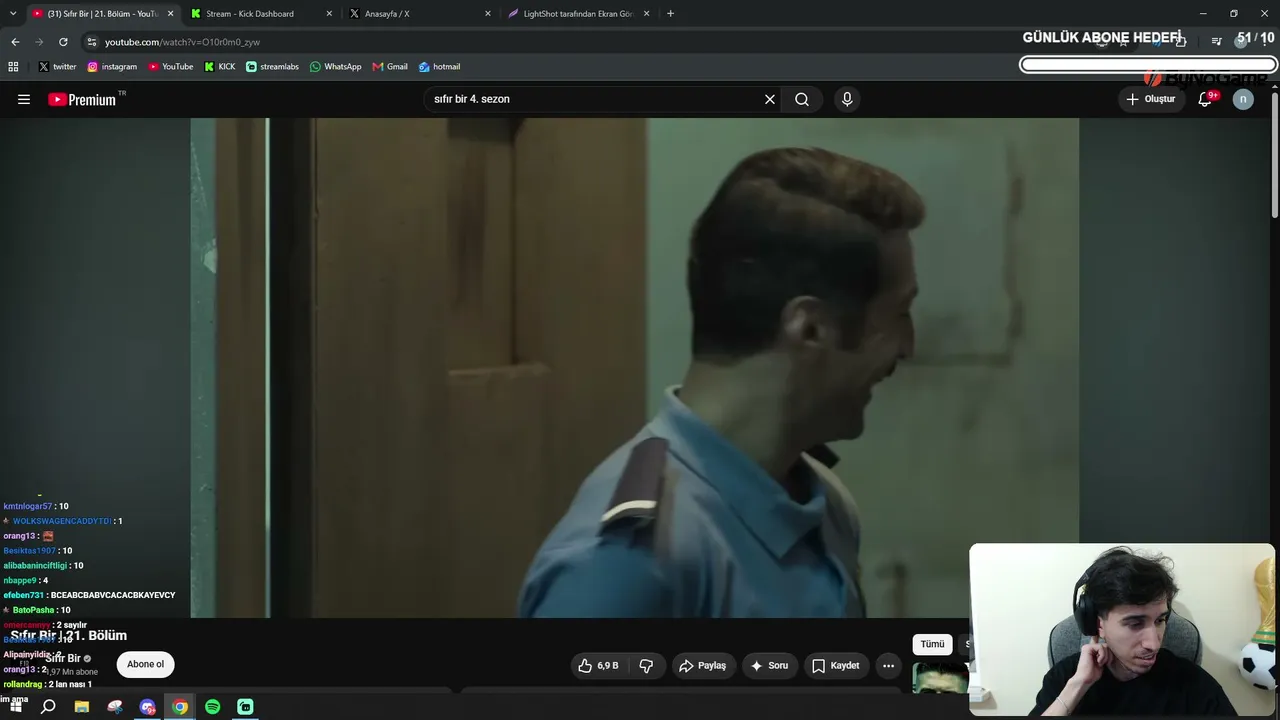
Task: Like the video with thumbs up
Action: pyautogui.click(x=597, y=665)
